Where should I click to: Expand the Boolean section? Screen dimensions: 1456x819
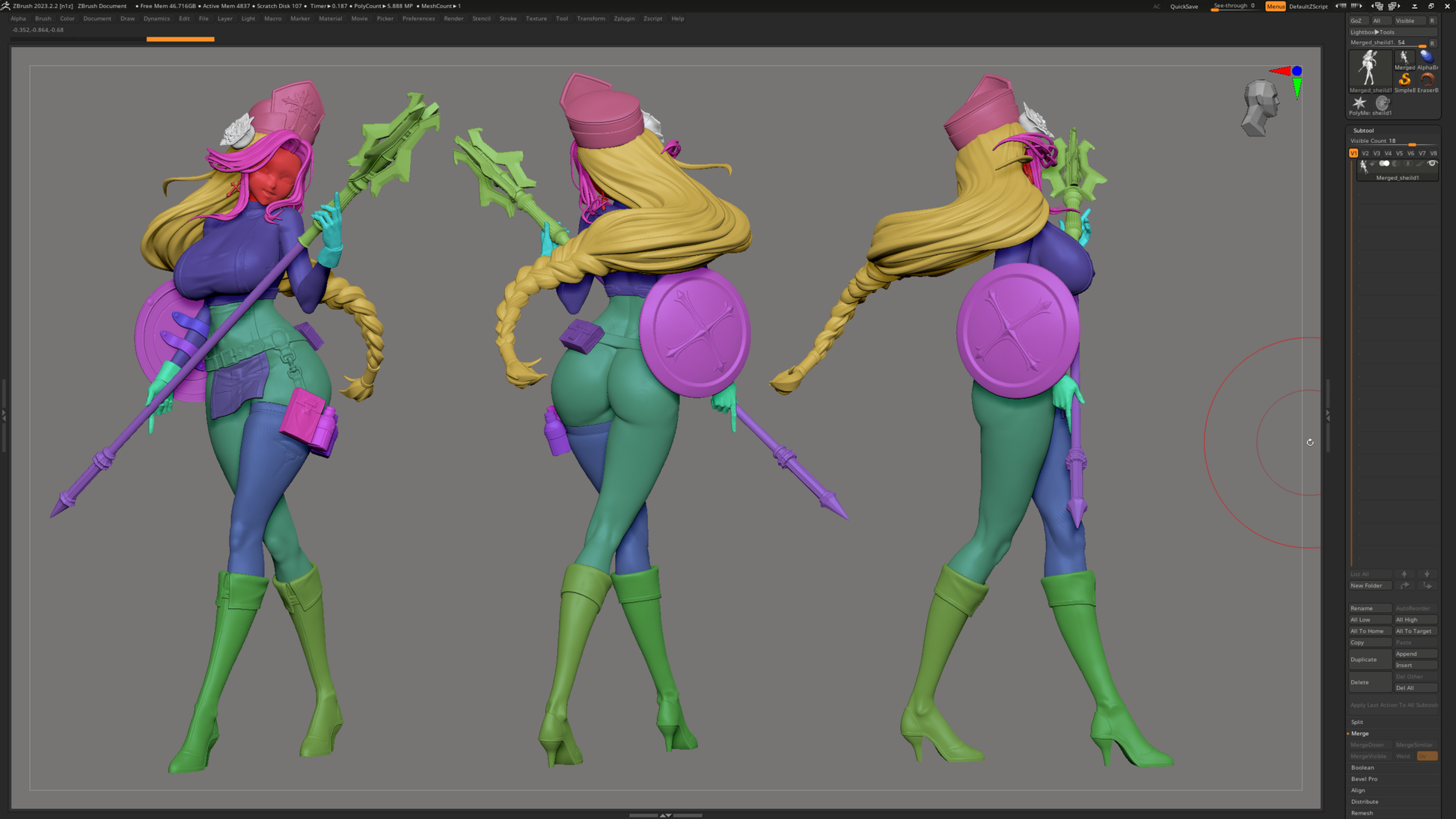coord(1362,767)
